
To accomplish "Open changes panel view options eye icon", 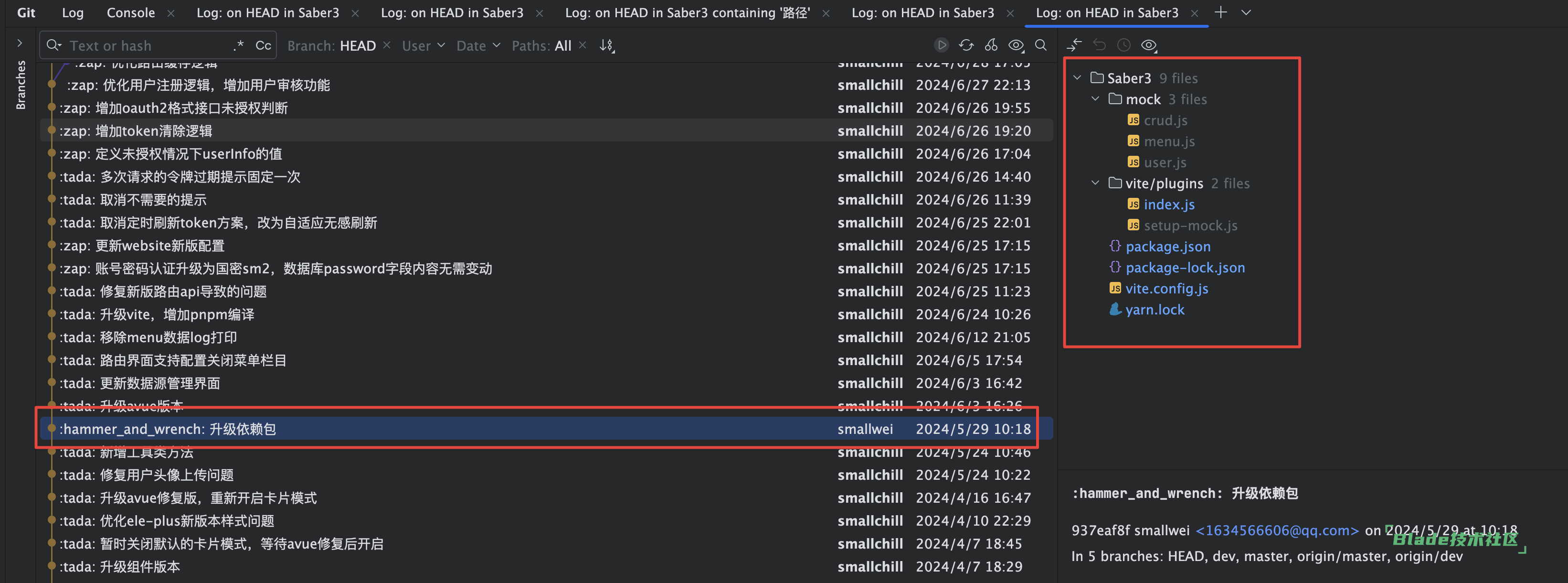I will (x=1149, y=45).
